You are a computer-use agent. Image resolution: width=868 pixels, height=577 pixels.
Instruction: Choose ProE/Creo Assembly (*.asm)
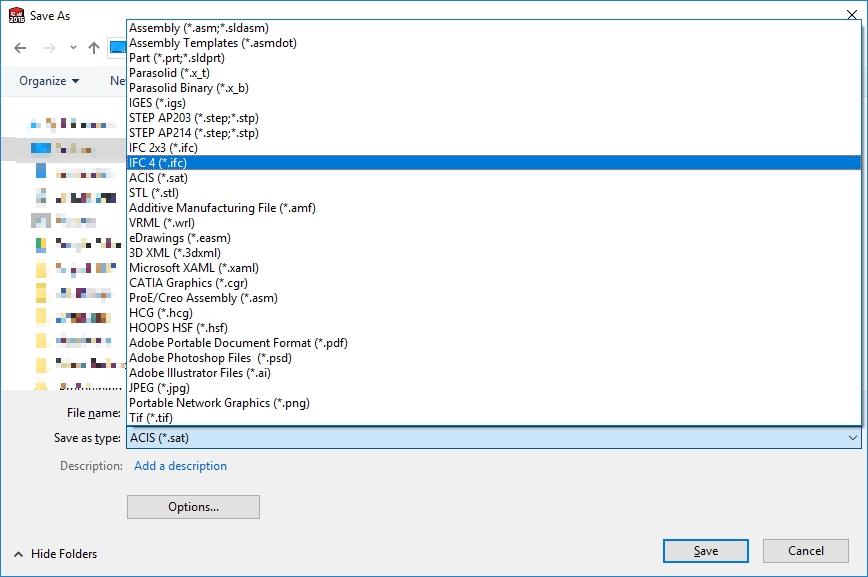coord(494,297)
